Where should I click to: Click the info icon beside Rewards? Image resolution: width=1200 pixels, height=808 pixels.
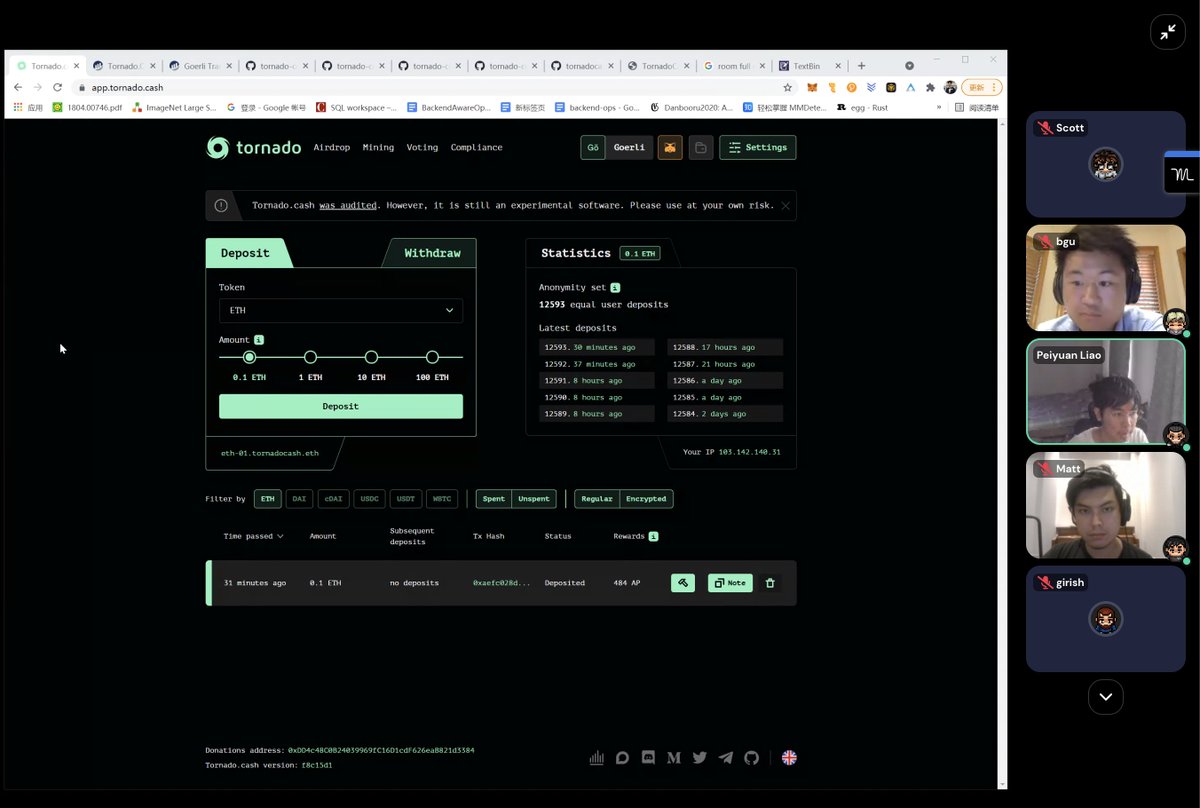click(653, 536)
